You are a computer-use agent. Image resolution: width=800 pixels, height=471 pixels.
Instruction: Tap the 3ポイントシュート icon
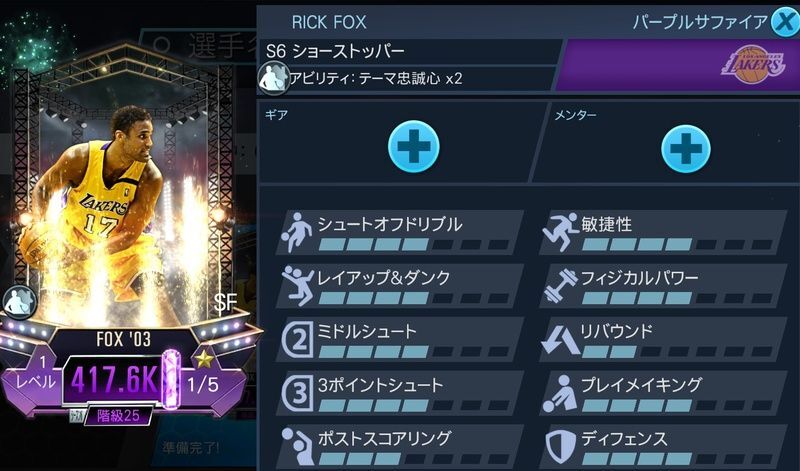click(297, 393)
